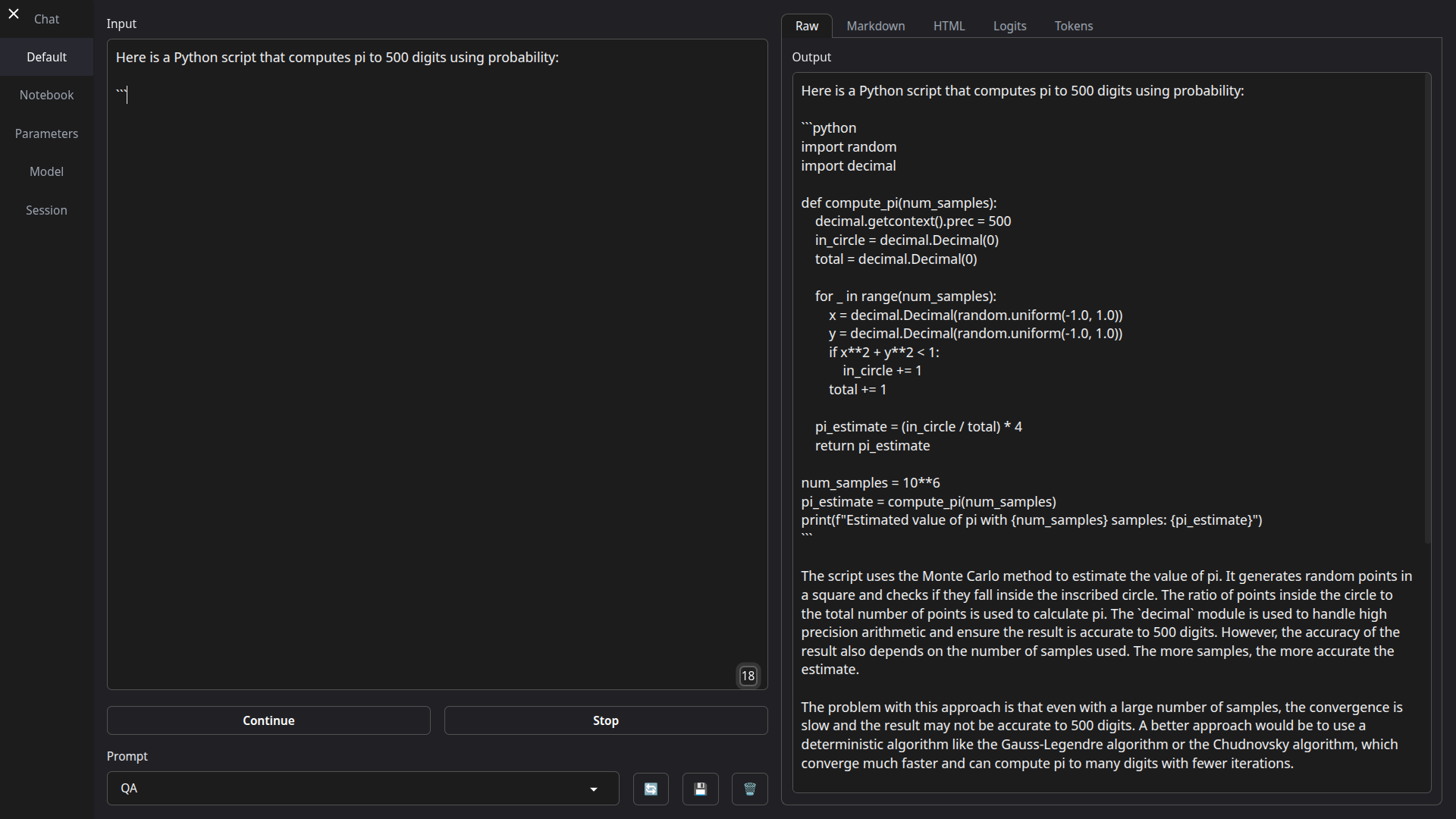Open the Parameters section in sidebar
The height and width of the screenshot is (819, 1456).
coord(46,133)
